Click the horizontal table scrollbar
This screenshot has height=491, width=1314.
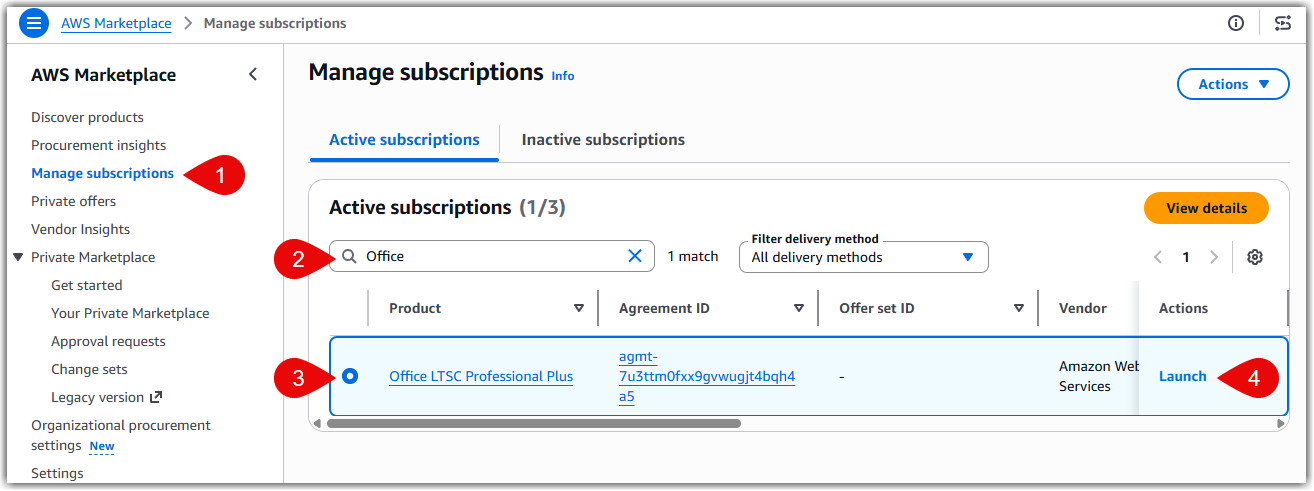(534, 423)
